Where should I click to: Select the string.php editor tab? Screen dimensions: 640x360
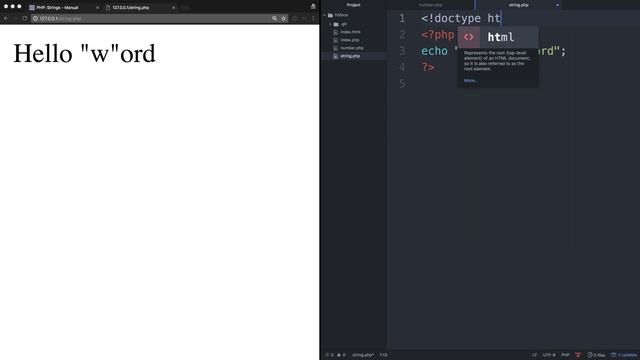tap(518, 5)
